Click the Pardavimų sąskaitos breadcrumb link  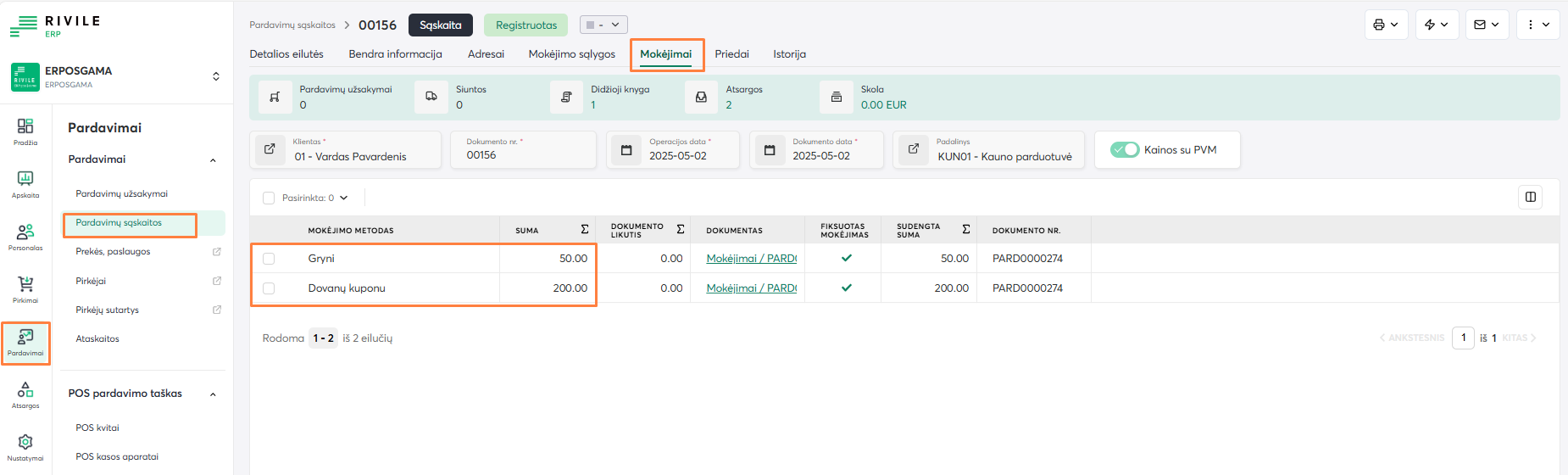tap(292, 25)
